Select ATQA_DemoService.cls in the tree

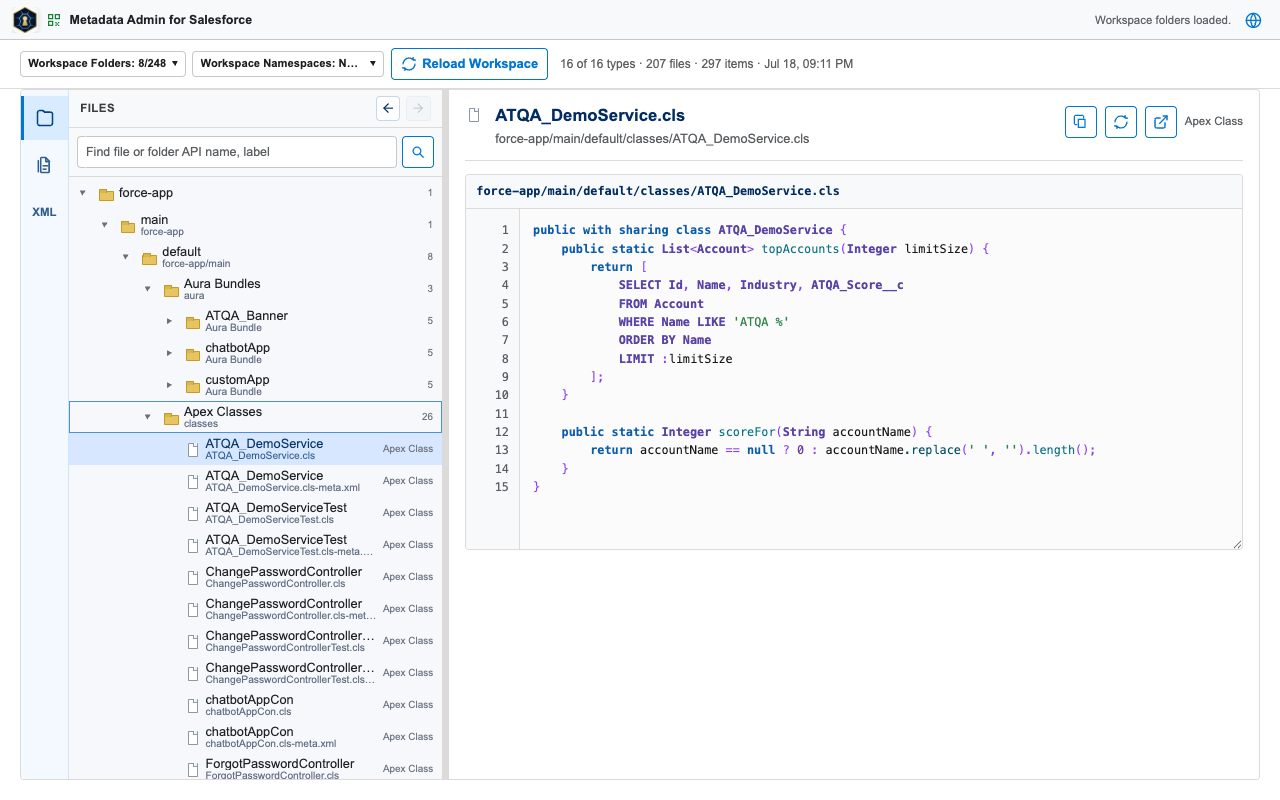[255, 449]
